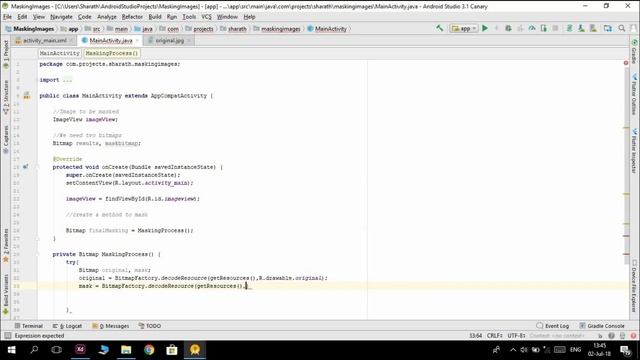Open the app run configuration dropdown
This screenshot has width=640, height=360.
click(x=464, y=29)
